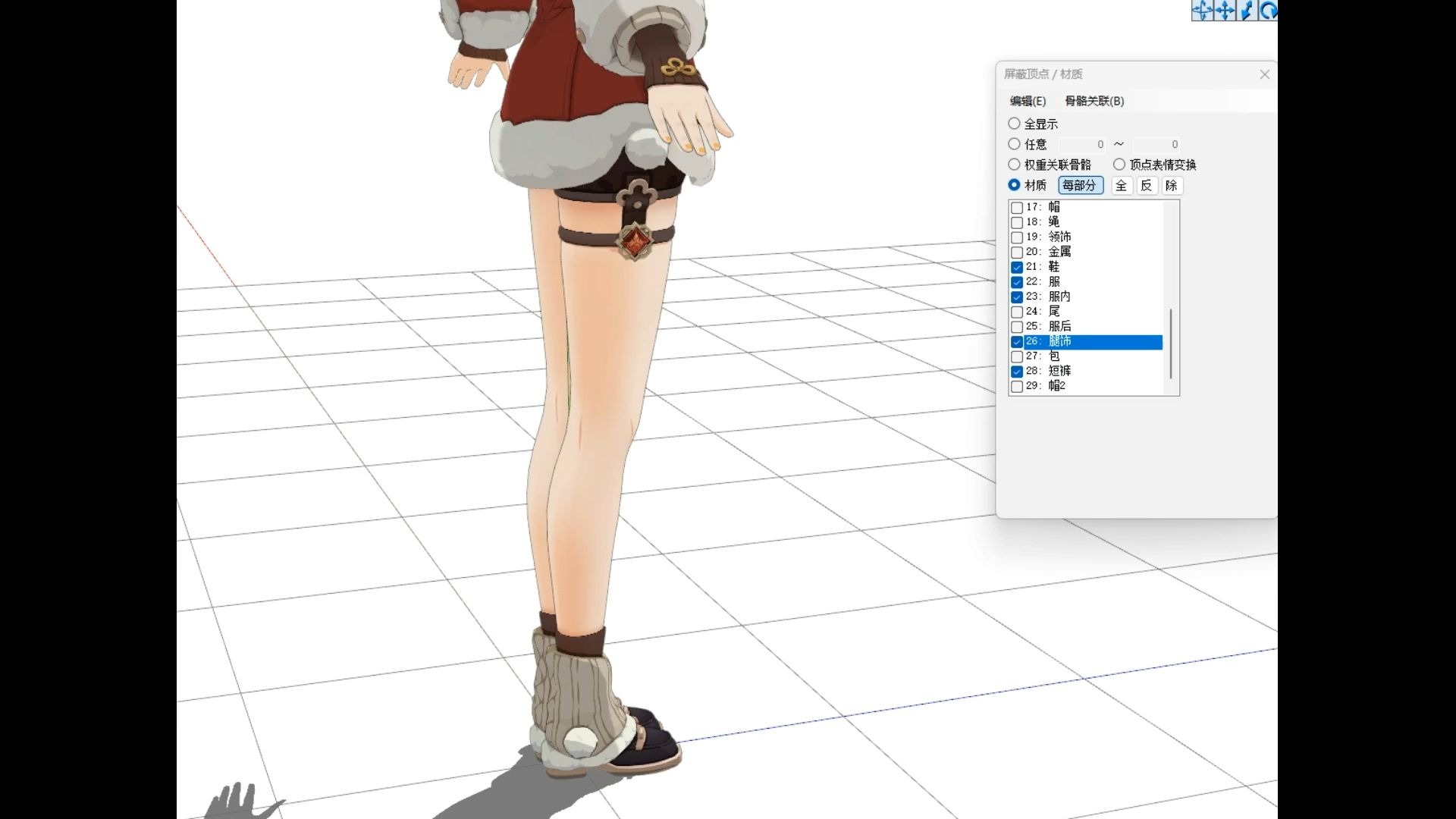Check material 24: 尾 checkbox
This screenshot has width=1456, height=819.
pyautogui.click(x=1017, y=312)
